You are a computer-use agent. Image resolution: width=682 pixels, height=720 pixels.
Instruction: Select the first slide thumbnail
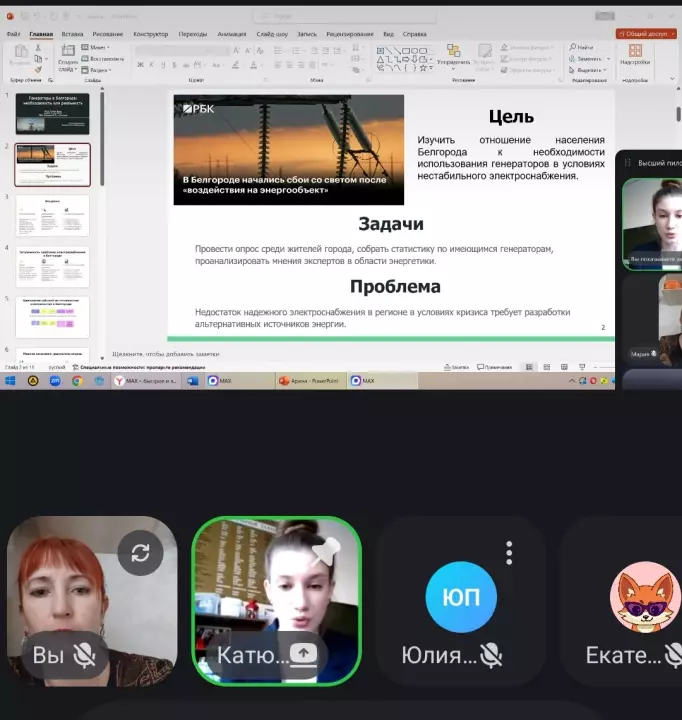tap(52, 114)
